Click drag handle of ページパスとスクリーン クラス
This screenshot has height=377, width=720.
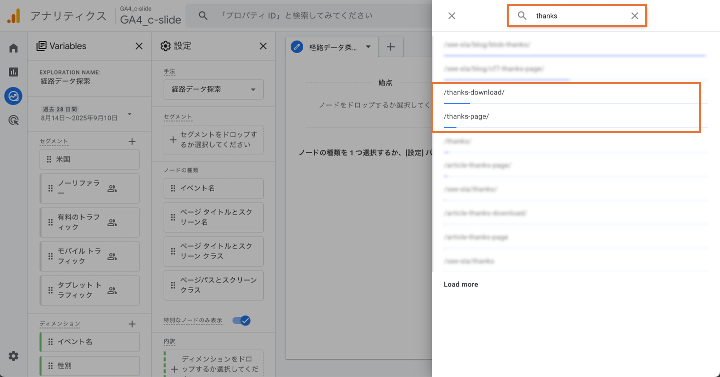173,285
